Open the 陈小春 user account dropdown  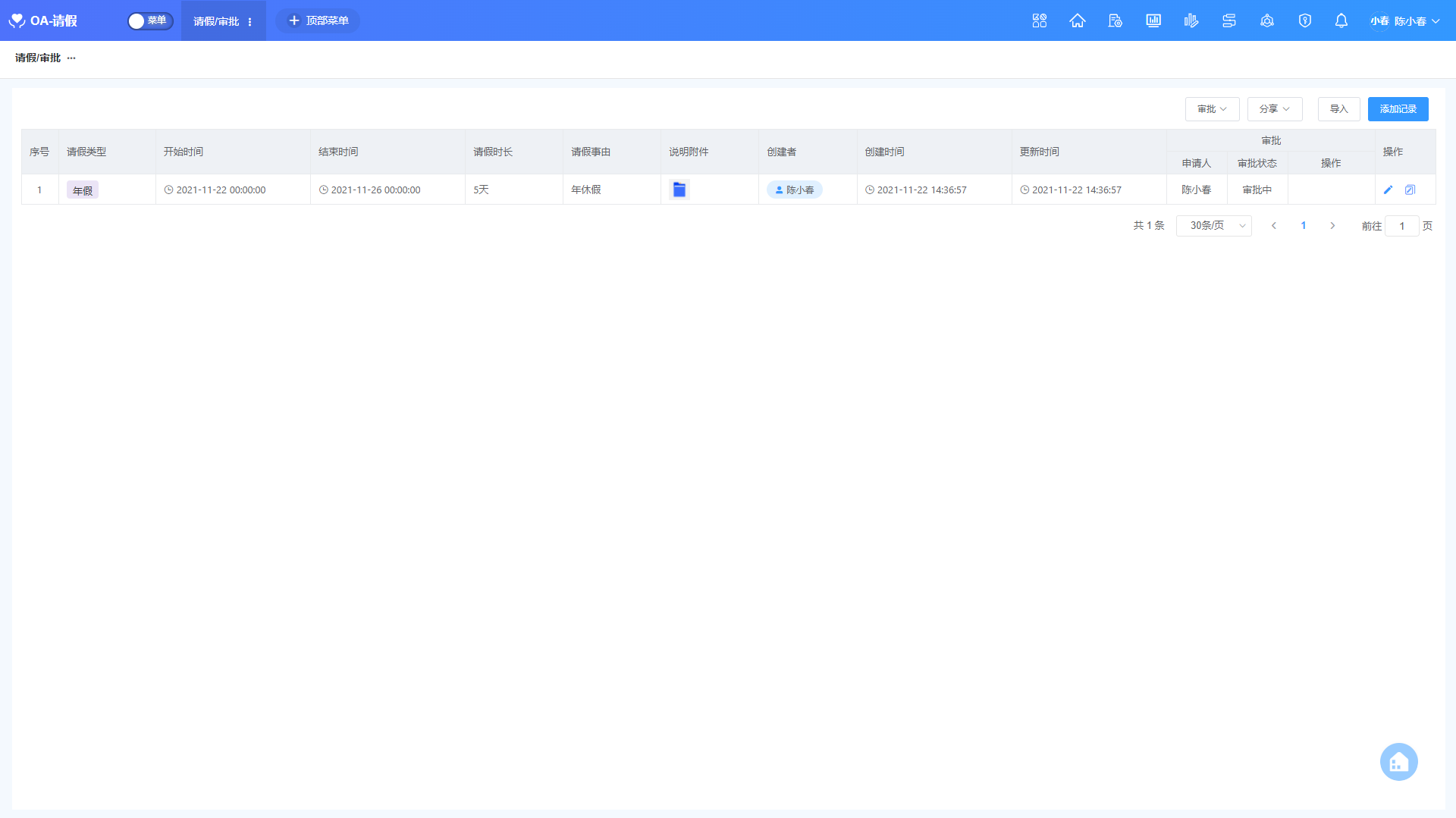coord(1417,21)
